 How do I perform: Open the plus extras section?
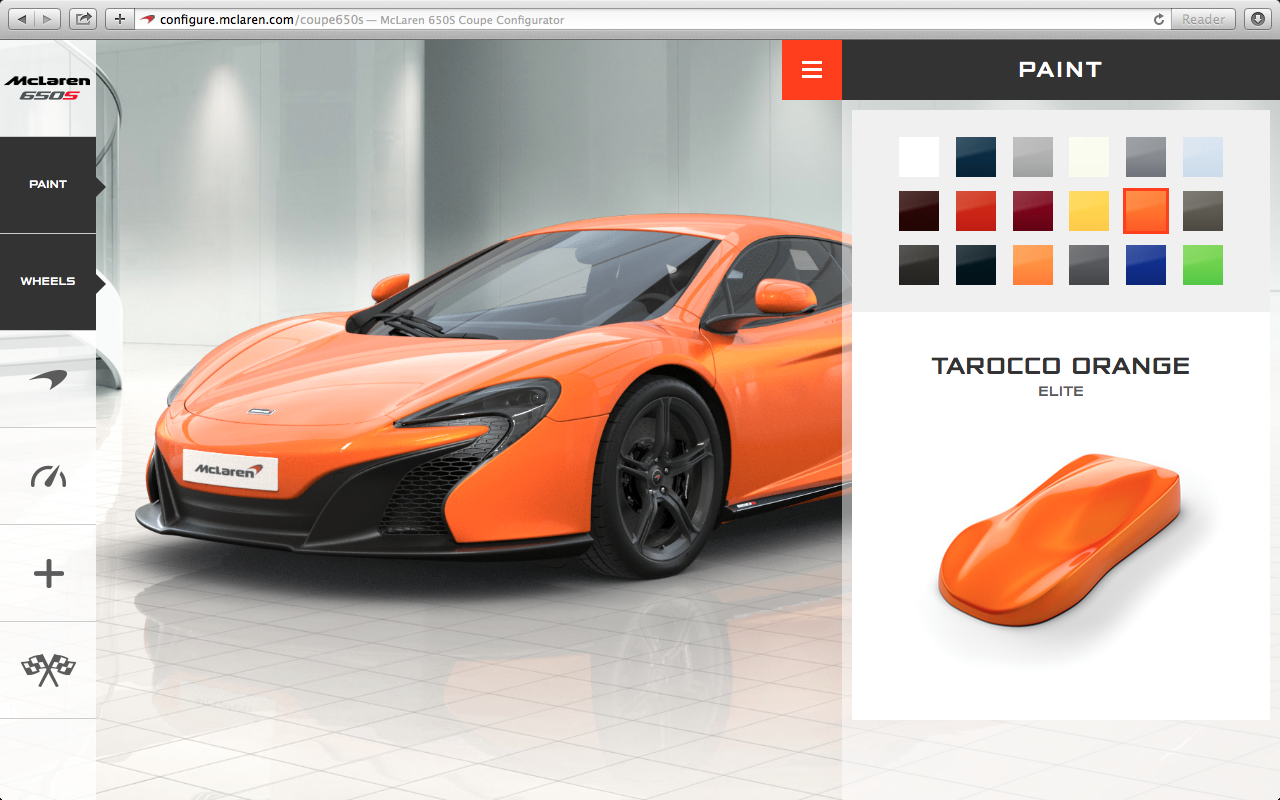(x=48, y=573)
